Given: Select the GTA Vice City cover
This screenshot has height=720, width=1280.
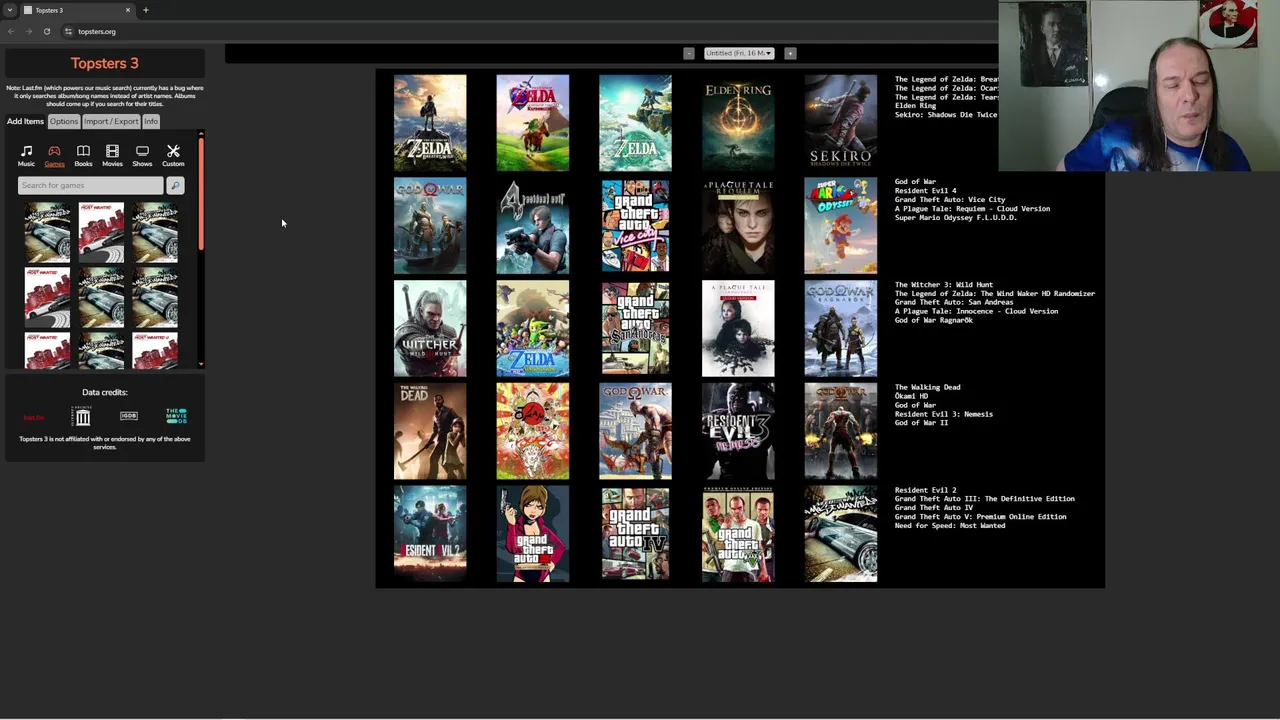Looking at the screenshot, I should [635, 226].
